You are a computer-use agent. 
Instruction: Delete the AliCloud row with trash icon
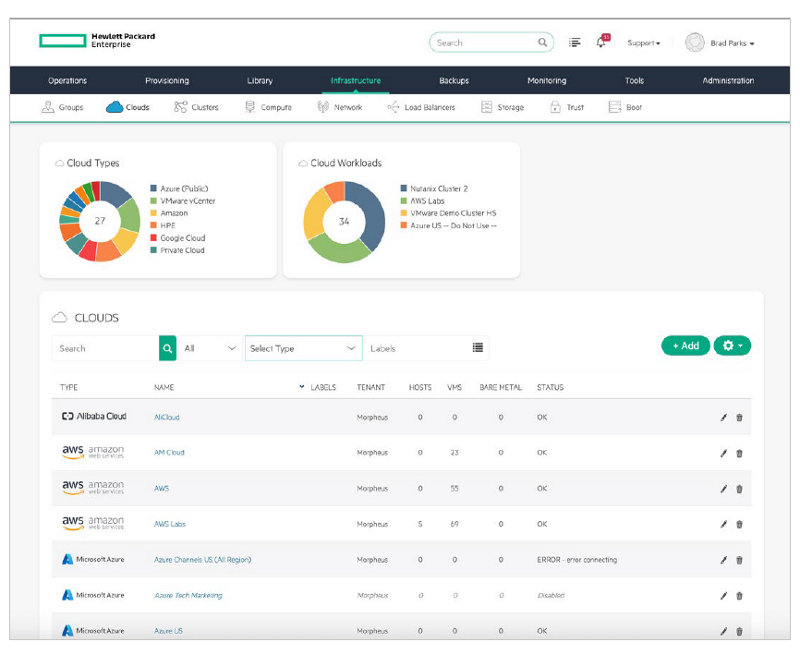(739, 417)
